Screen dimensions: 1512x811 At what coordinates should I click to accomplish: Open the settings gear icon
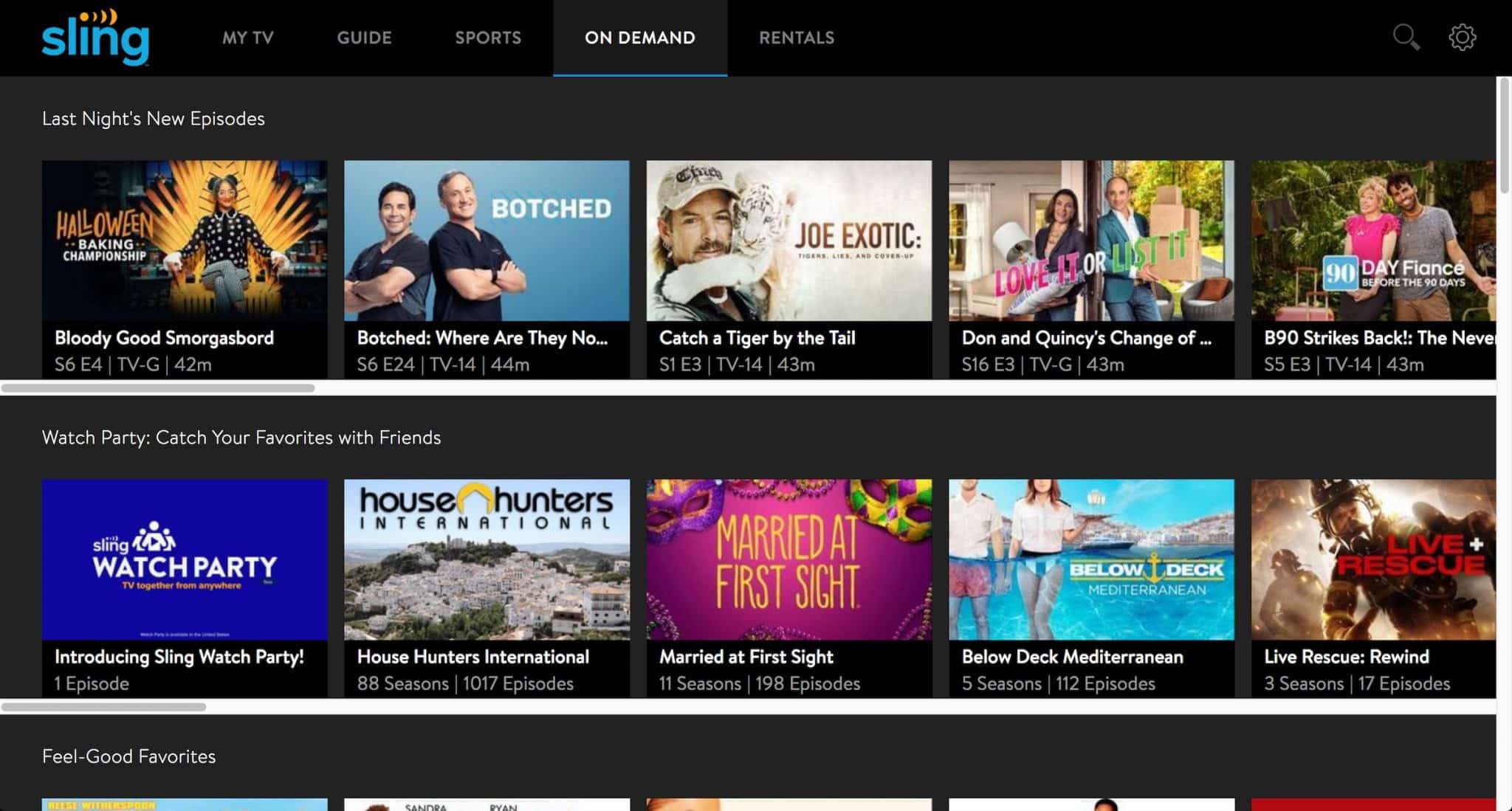1462,37
